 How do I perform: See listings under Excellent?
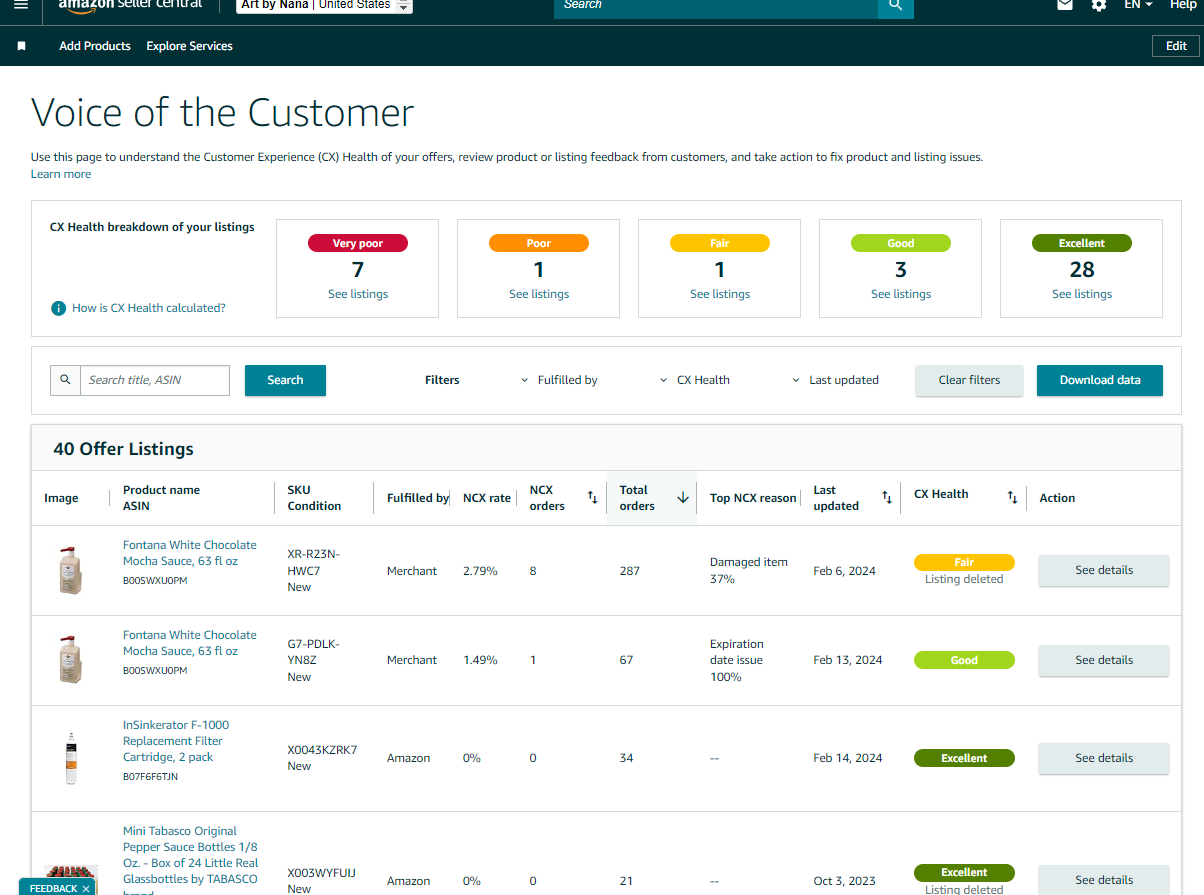pos(1082,294)
